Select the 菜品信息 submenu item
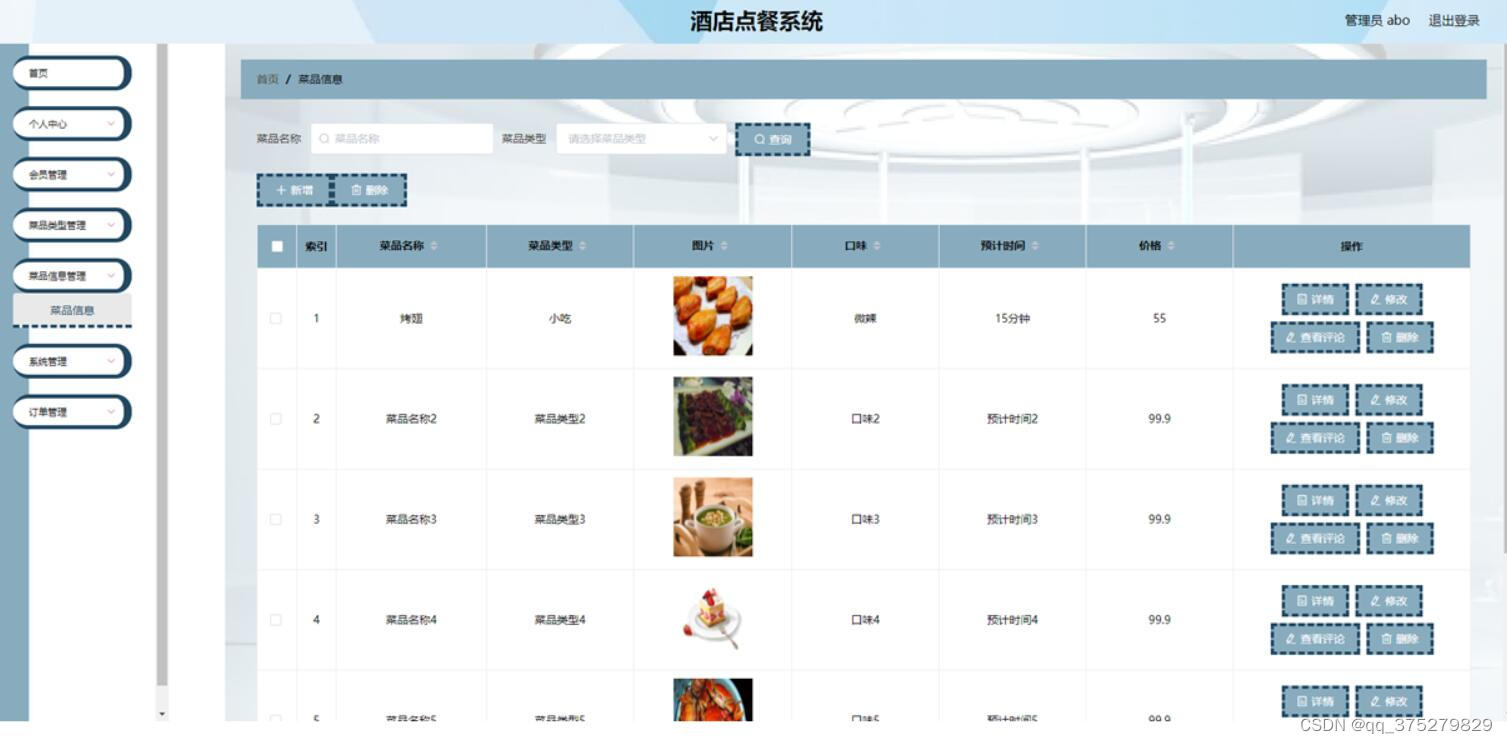The height and width of the screenshot is (743, 1507). click(x=71, y=310)
